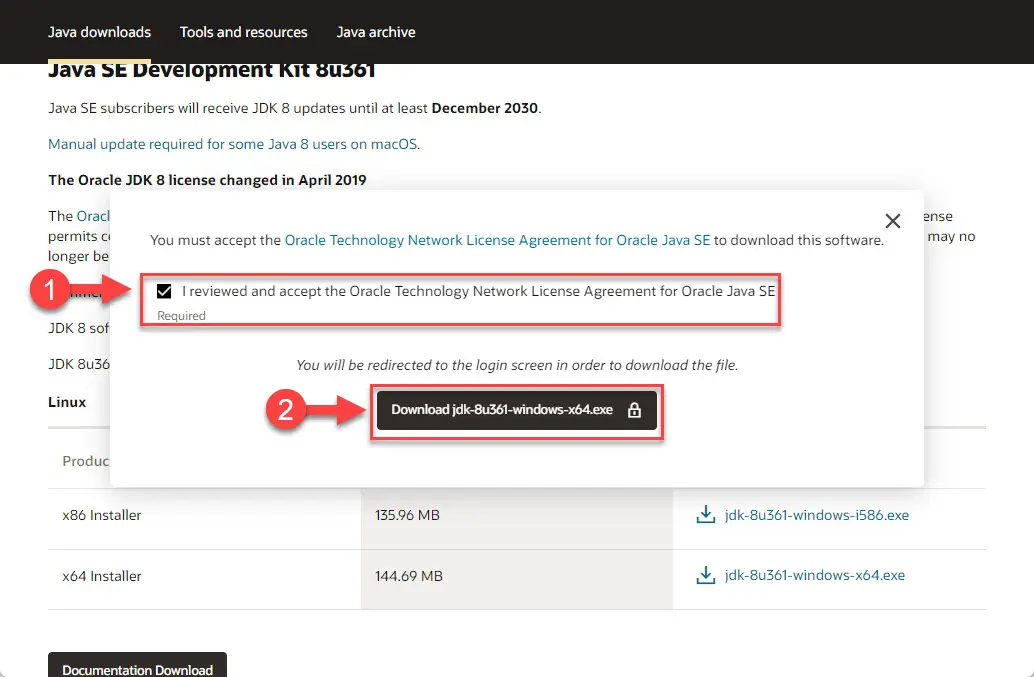Close the license agreement dialog

pyautogui.click(x=892, y=221)
